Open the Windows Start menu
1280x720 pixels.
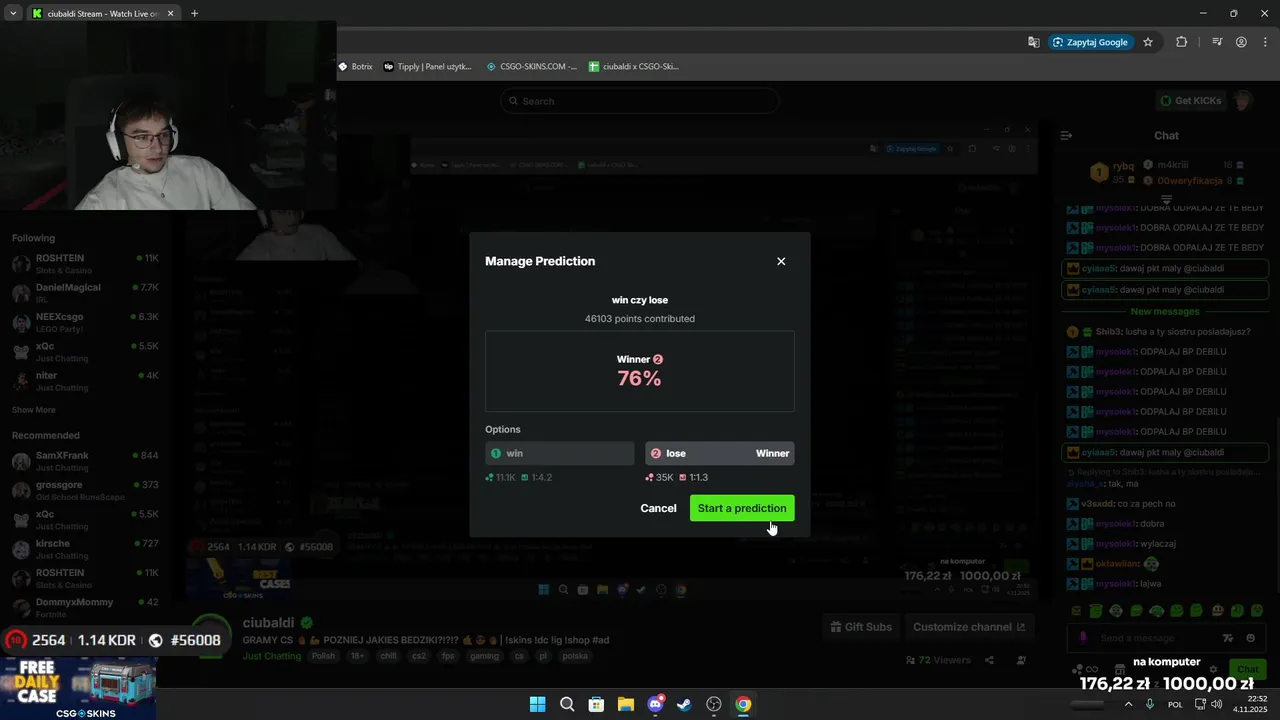point(537,704)
